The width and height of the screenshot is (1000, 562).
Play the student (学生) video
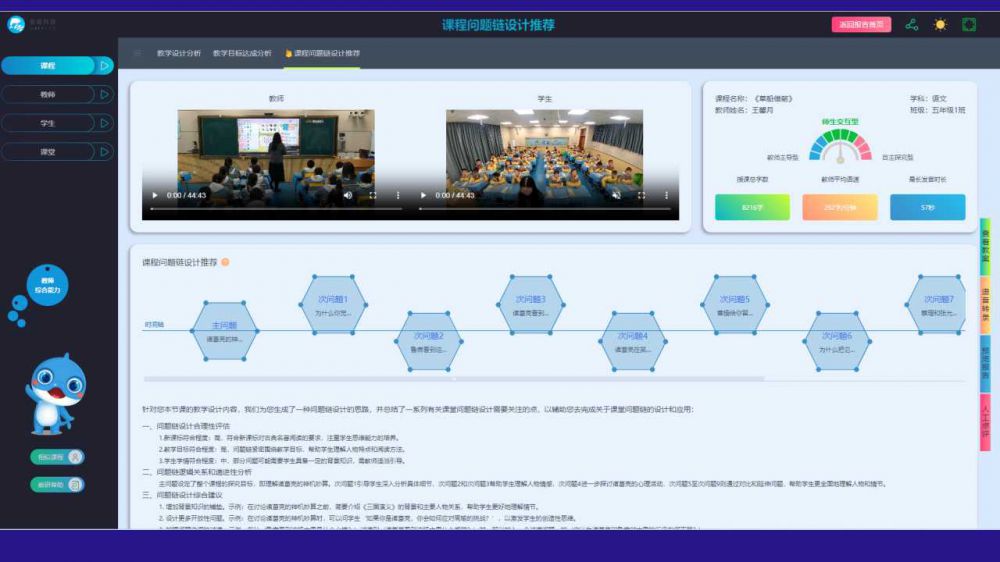[x=423, y=195]
